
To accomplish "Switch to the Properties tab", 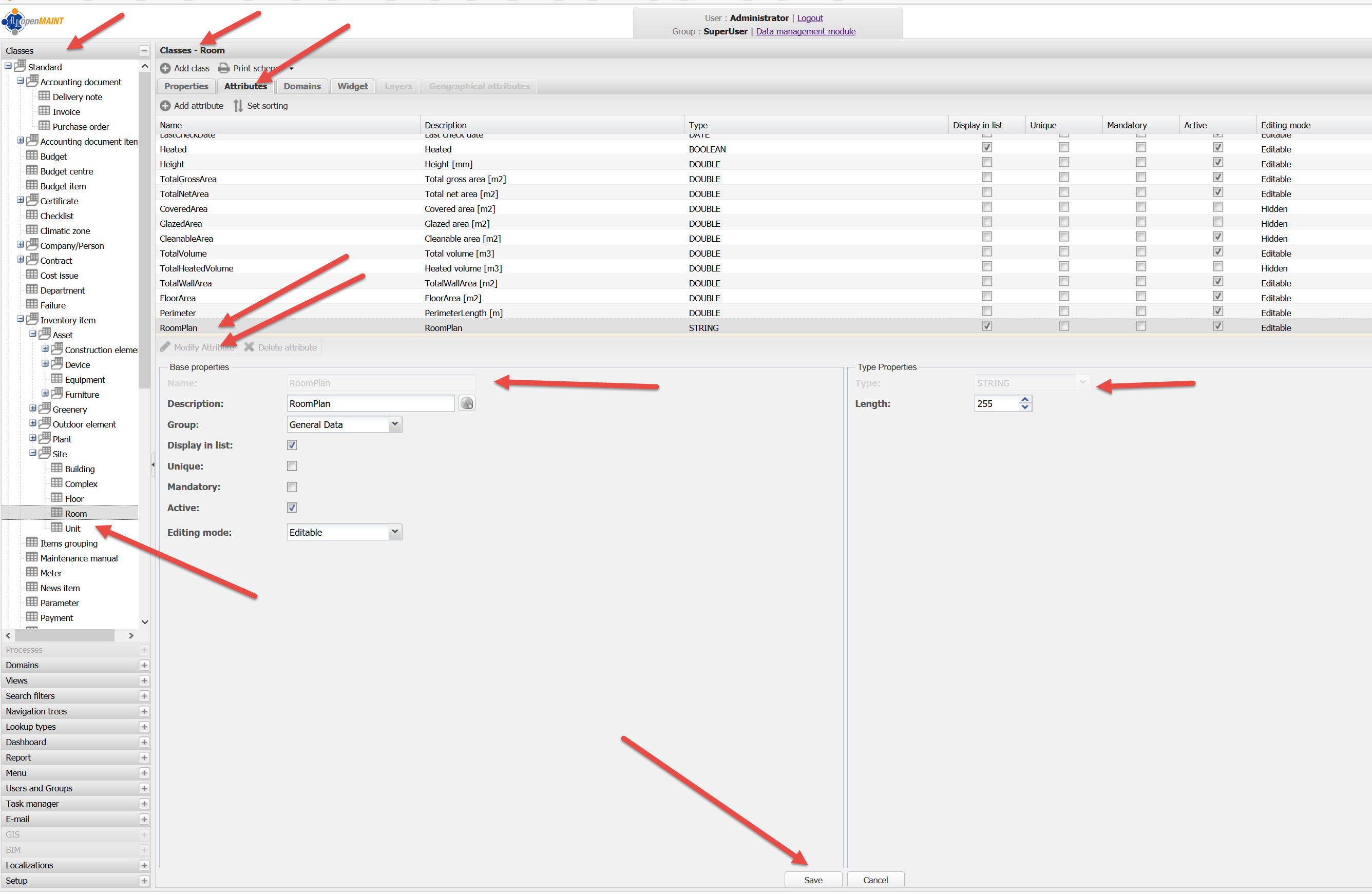I will tap(186, 86).
